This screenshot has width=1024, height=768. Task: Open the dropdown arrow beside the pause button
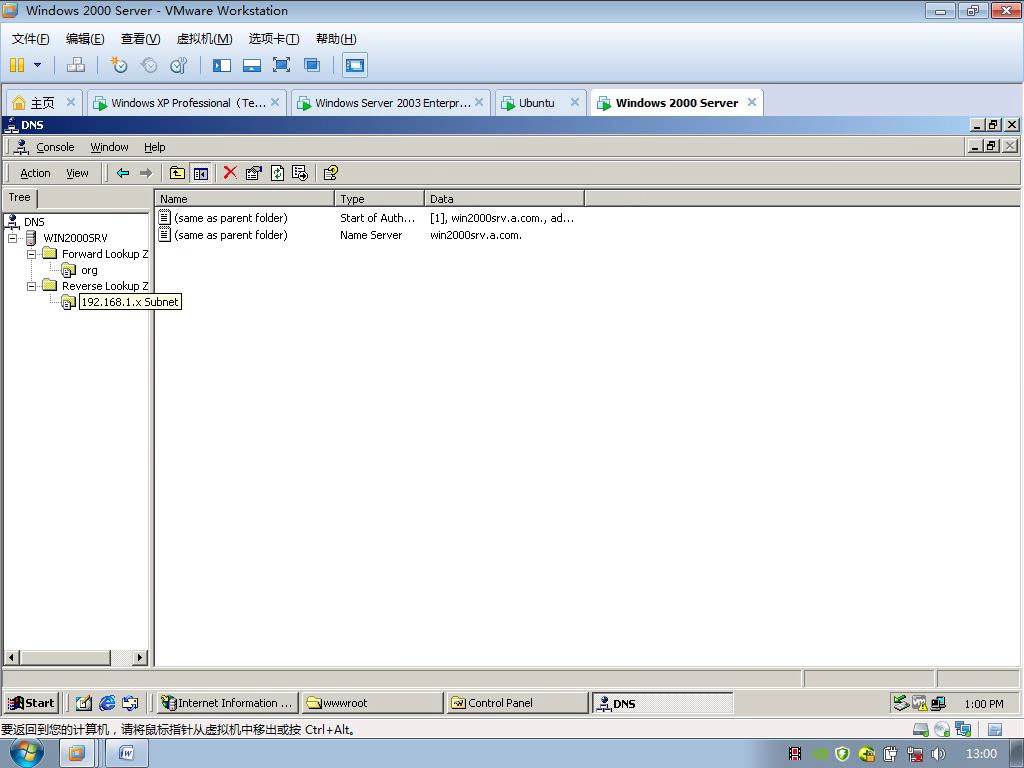[x=37, y=65]
